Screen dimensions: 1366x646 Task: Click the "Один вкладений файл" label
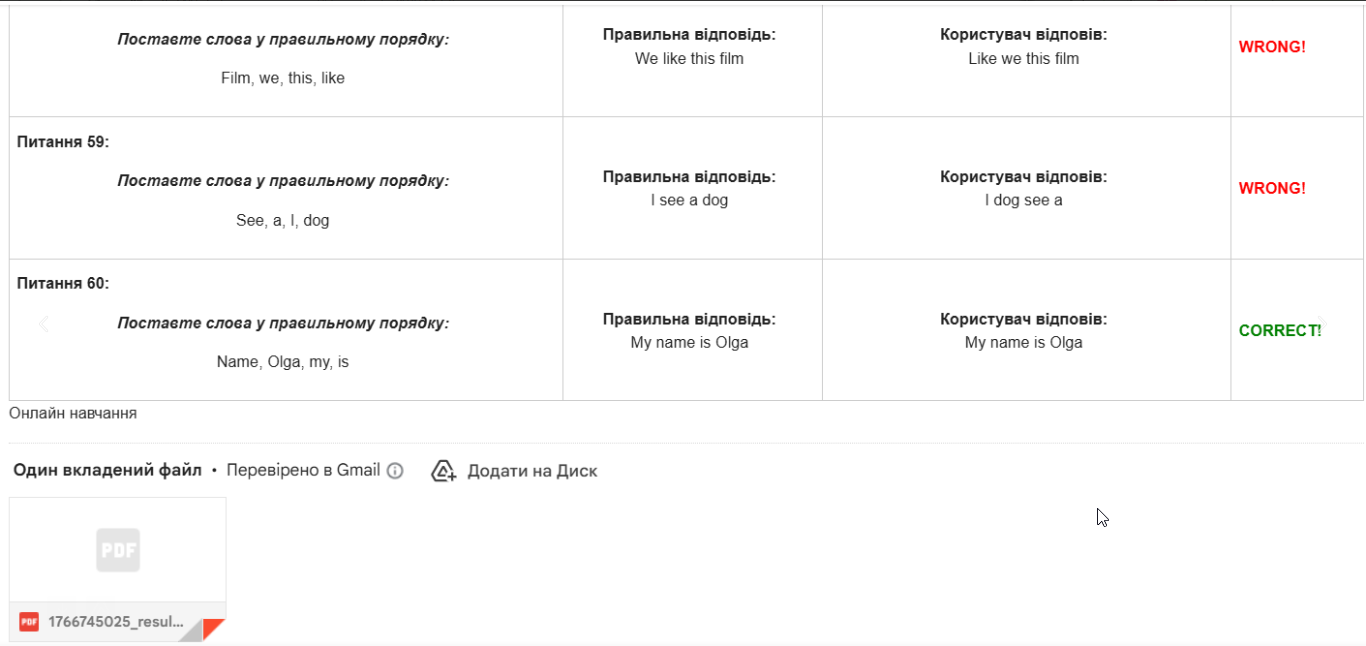pos(107,471)
